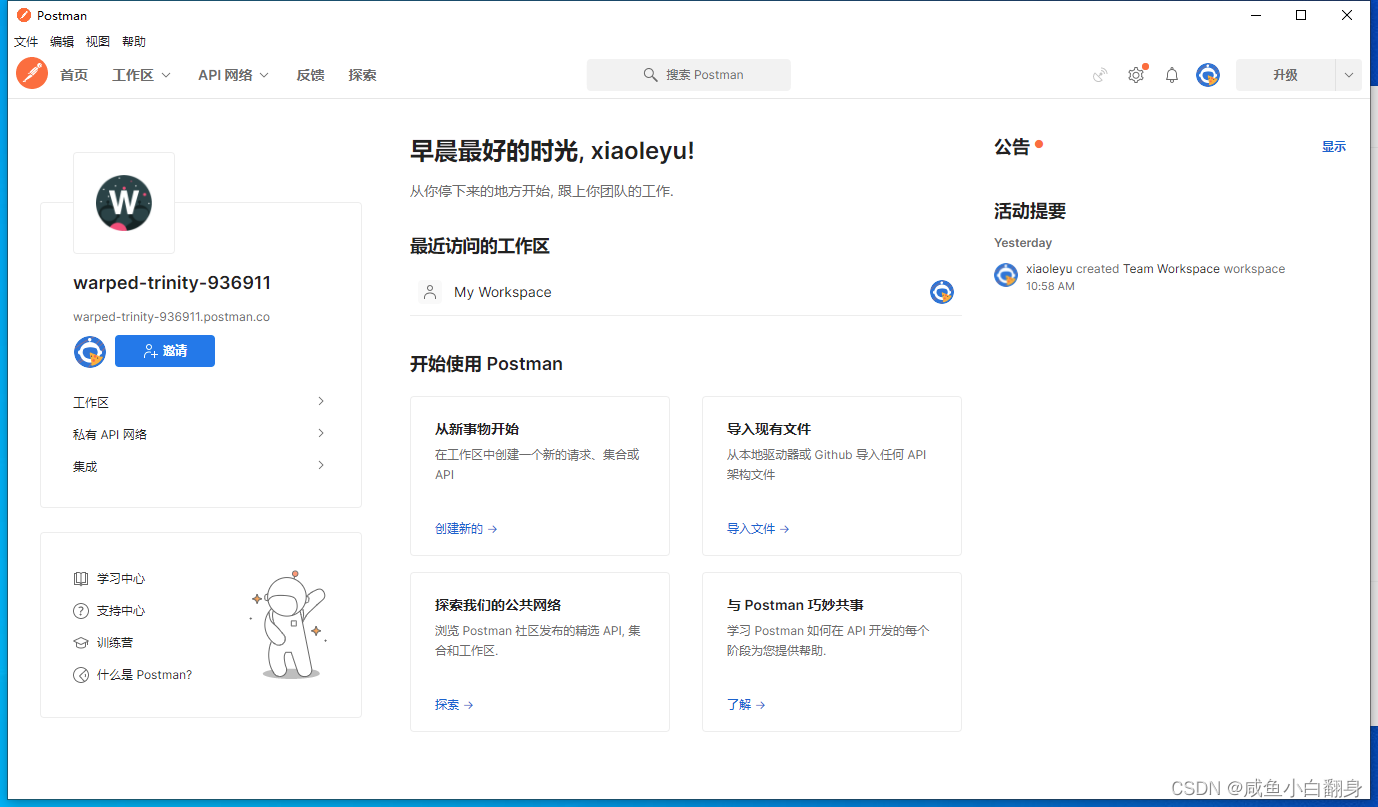Click the Team Workspace activity link
This screenshot has height=807, width=1378.
click(1171, 269)
